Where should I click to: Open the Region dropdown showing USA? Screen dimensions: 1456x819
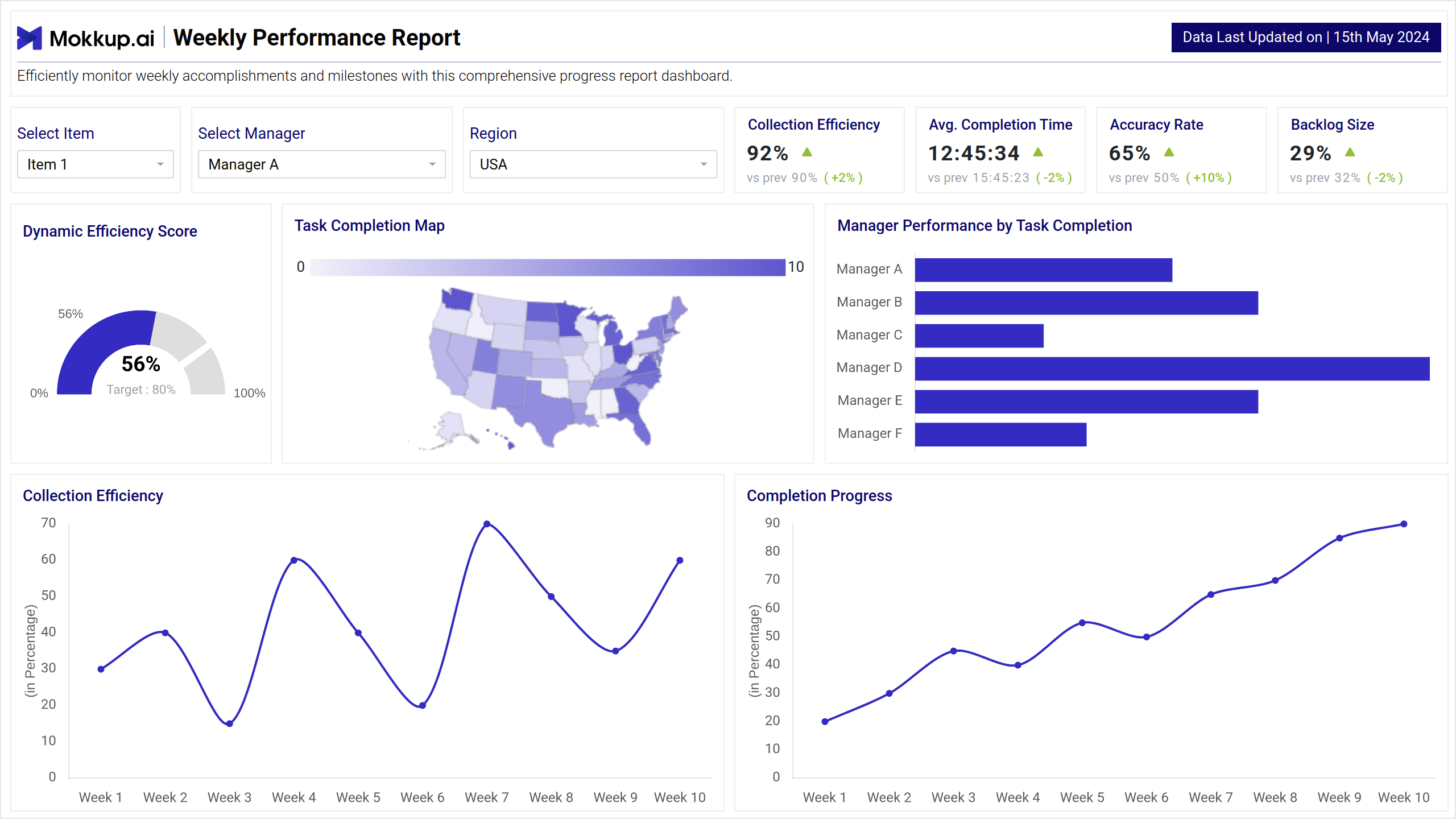(x=593, y=164)
